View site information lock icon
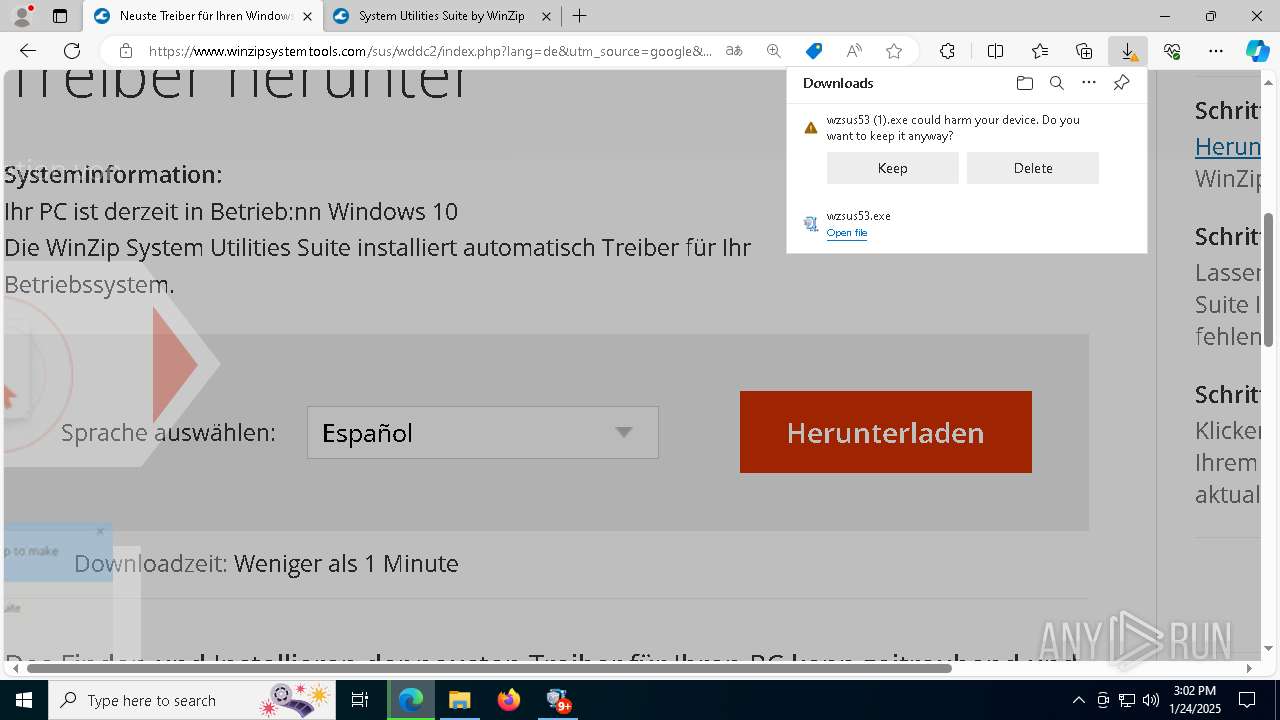The image size is (1280, 720). point(126,51)
